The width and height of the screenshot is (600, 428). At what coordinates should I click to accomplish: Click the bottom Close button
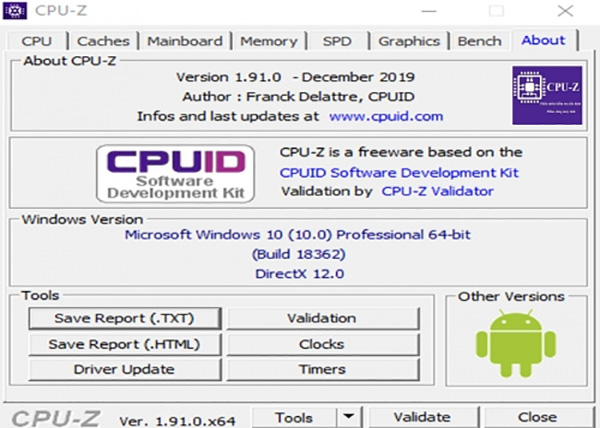(537, 417)
